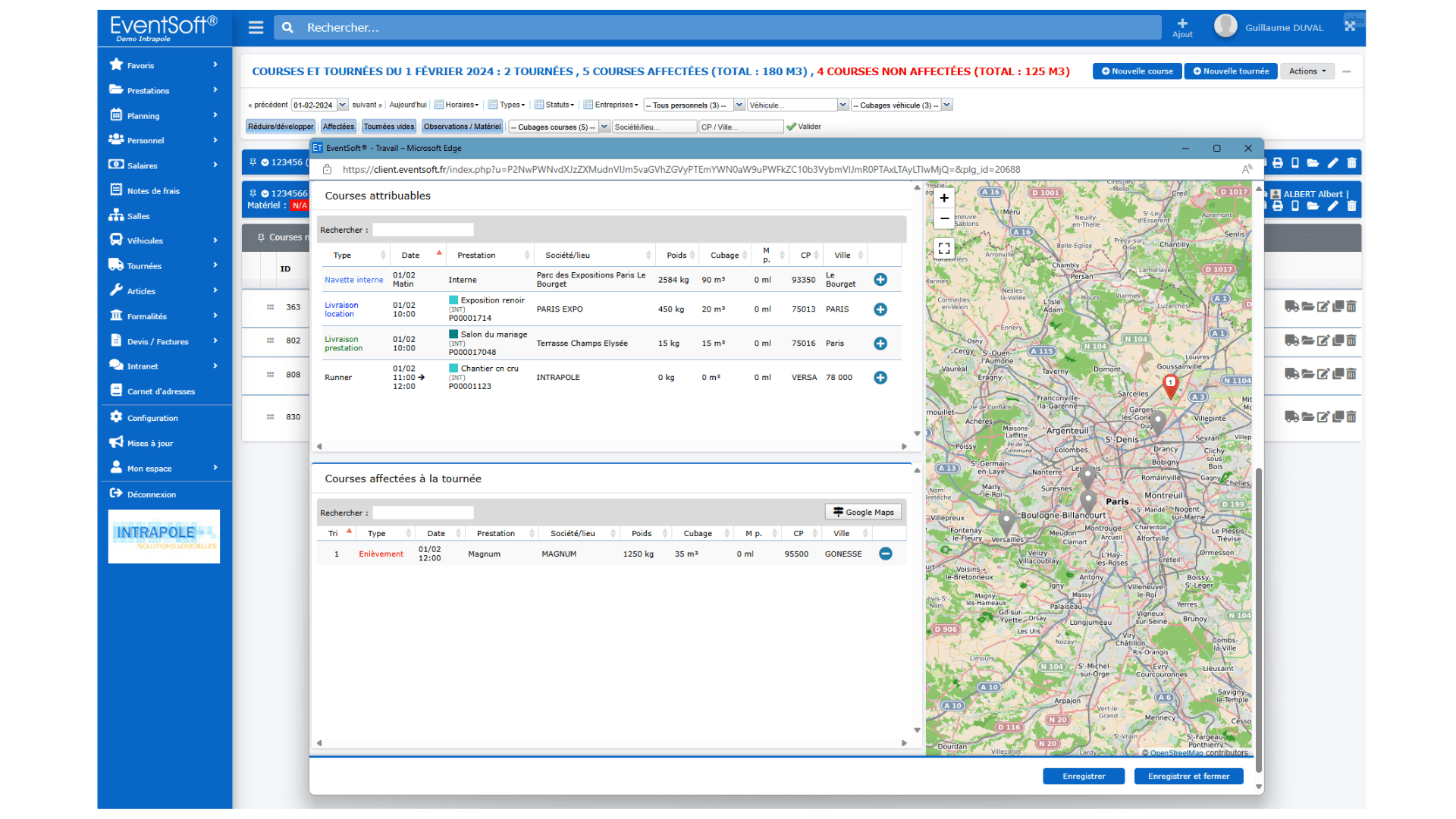Click the Rechercher field in Courses attribuables
The width and height of the screenshot is (1456, 819).
pos(422,230)
